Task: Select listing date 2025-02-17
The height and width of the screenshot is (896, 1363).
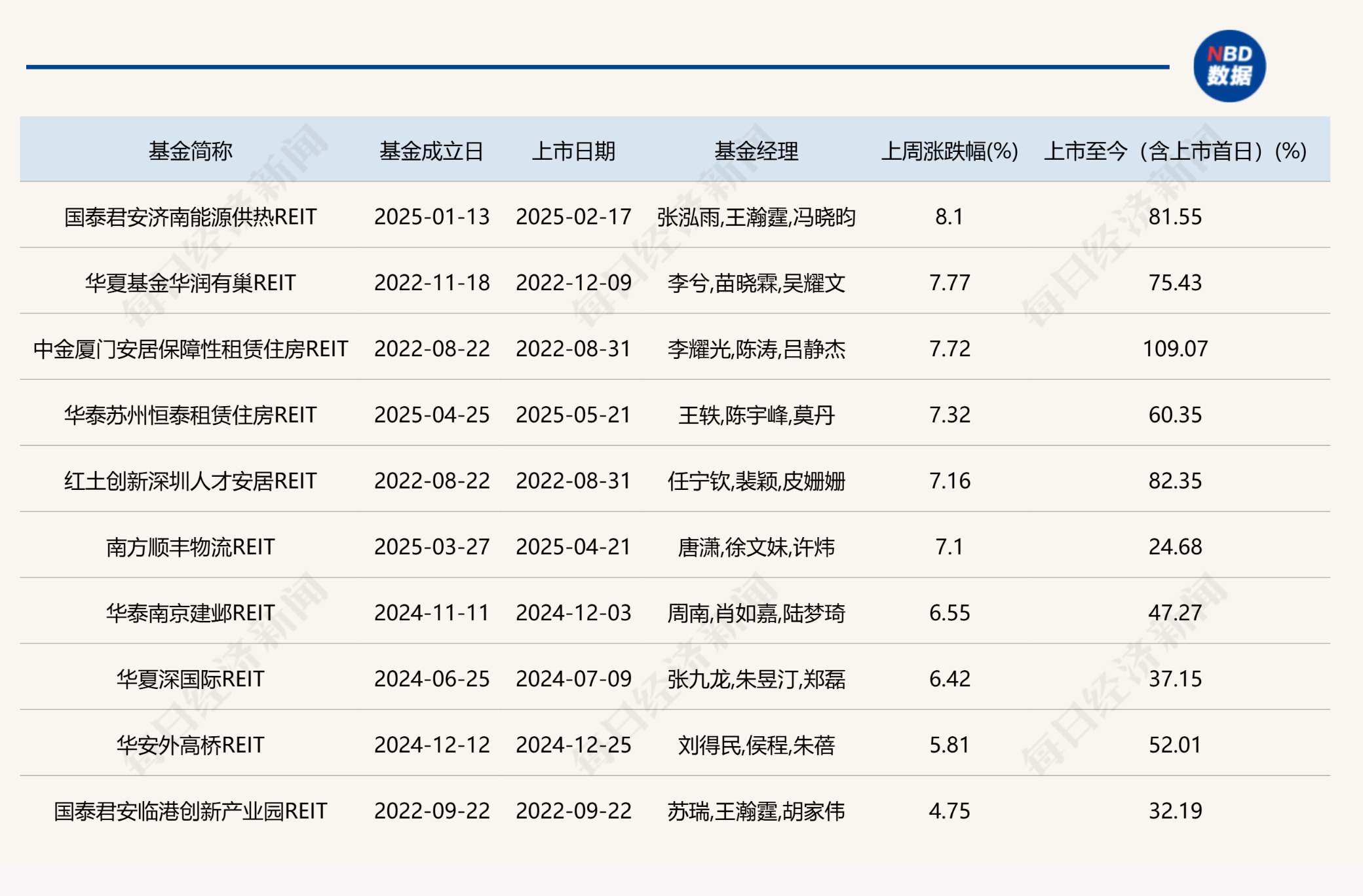Action: [573, 217]
